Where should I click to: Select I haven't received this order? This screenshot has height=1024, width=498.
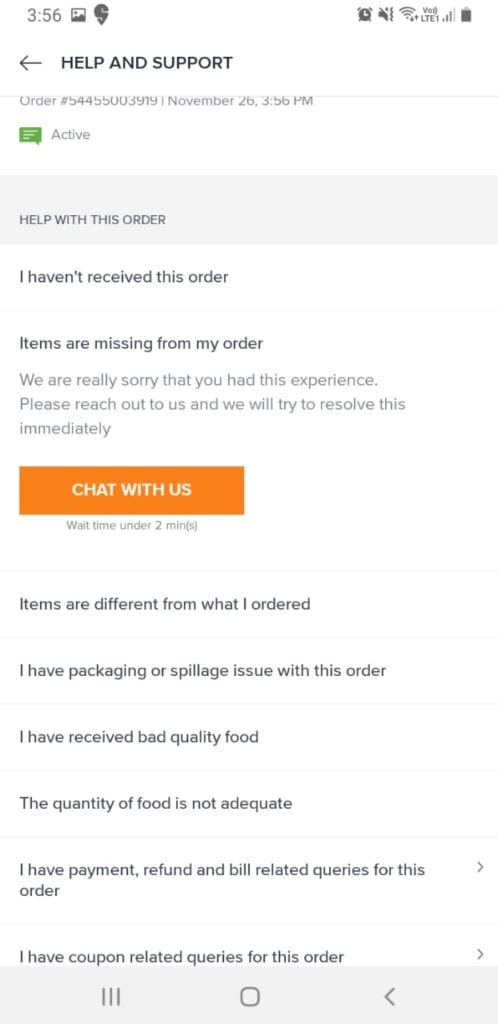point(249,277)
